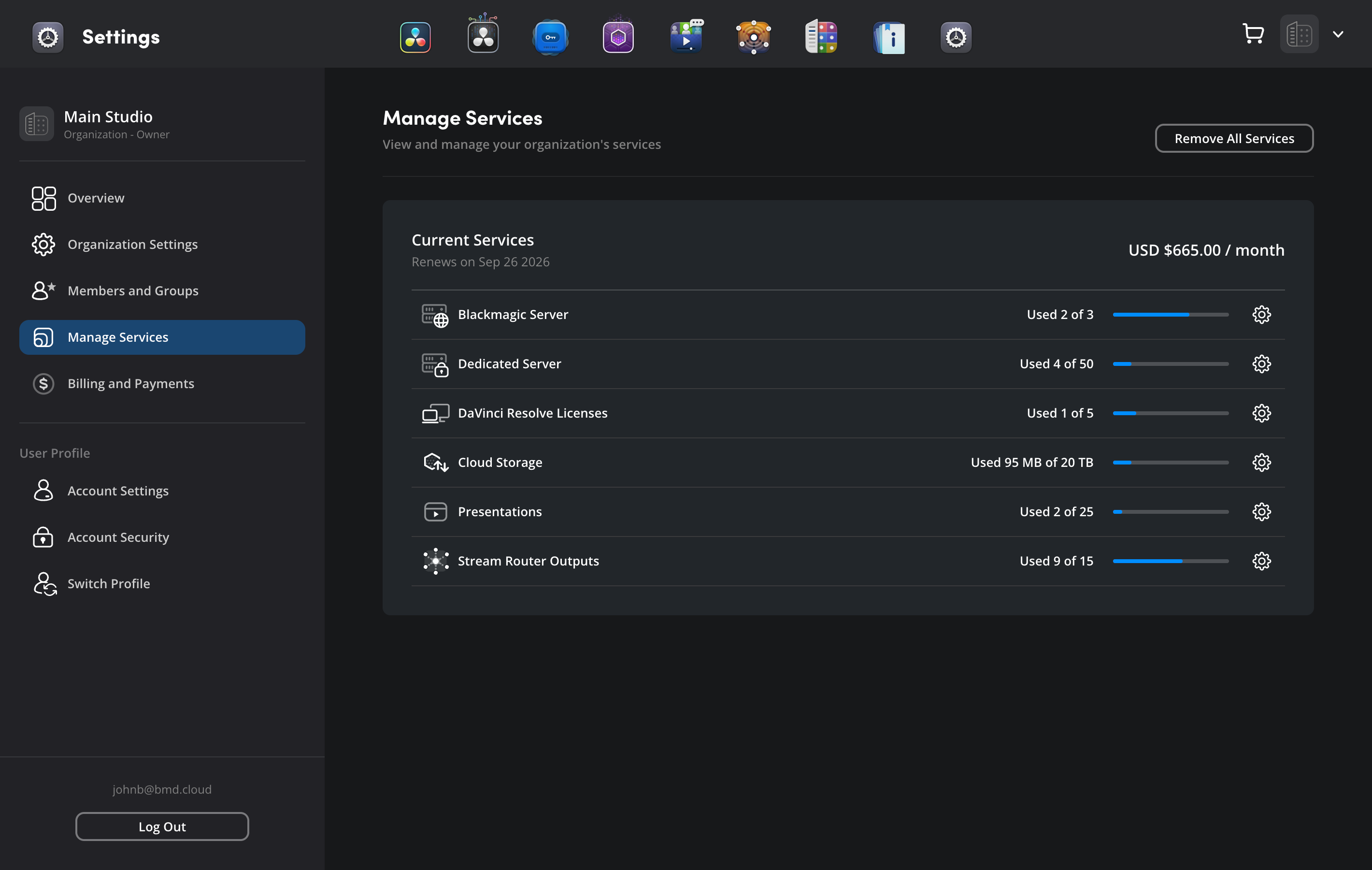Viewport: 1372px width, 870px height.
Task: Click the Main Studio organization name
Action: coord(108,116)
